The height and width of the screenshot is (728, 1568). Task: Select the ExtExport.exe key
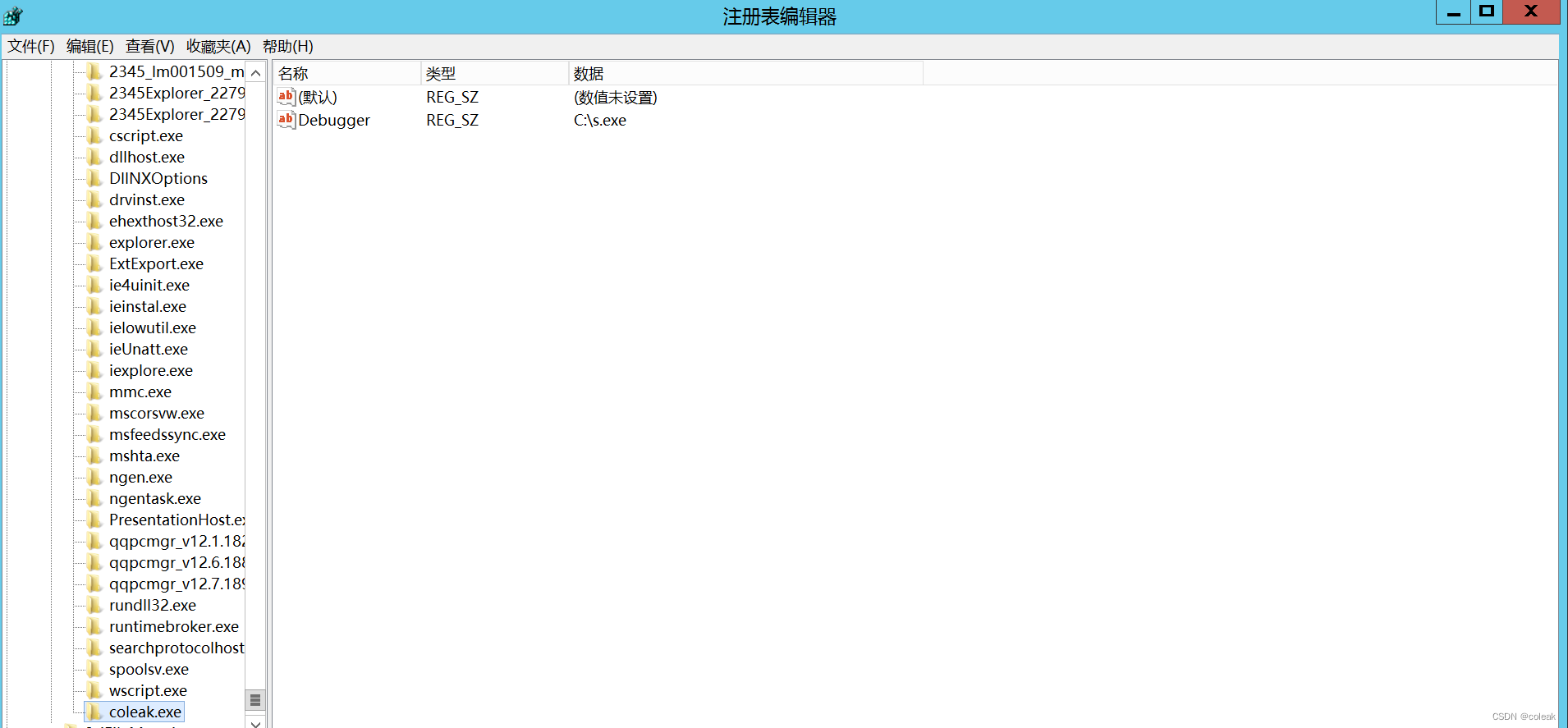pos(156,263)
